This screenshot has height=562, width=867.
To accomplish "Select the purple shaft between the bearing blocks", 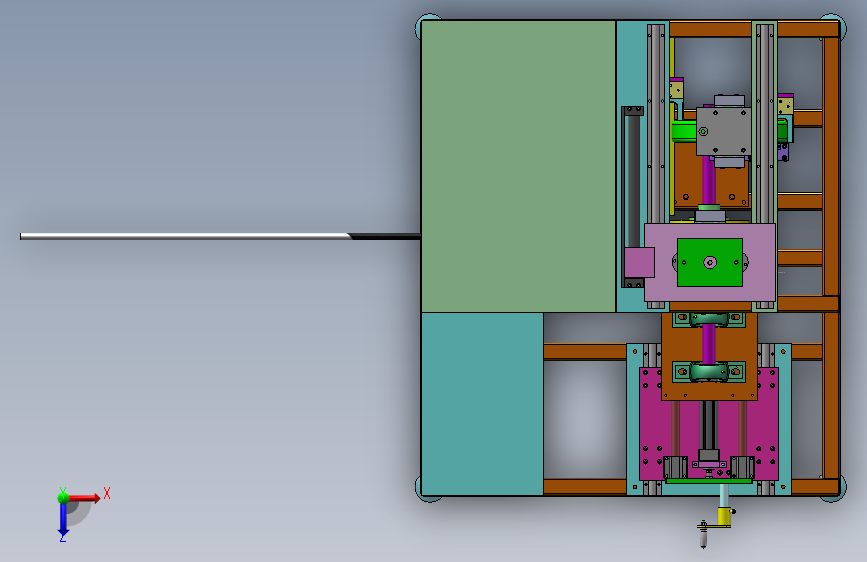I will (x=709, y=344).
